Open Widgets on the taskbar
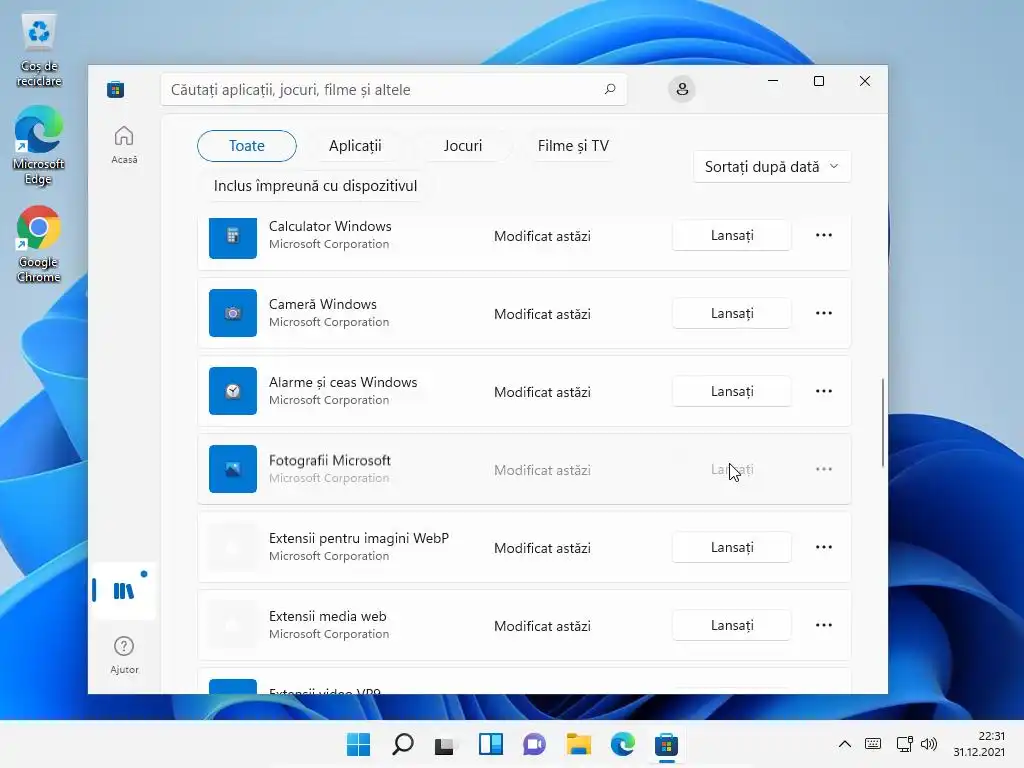1024x768 pixels. 490,744
